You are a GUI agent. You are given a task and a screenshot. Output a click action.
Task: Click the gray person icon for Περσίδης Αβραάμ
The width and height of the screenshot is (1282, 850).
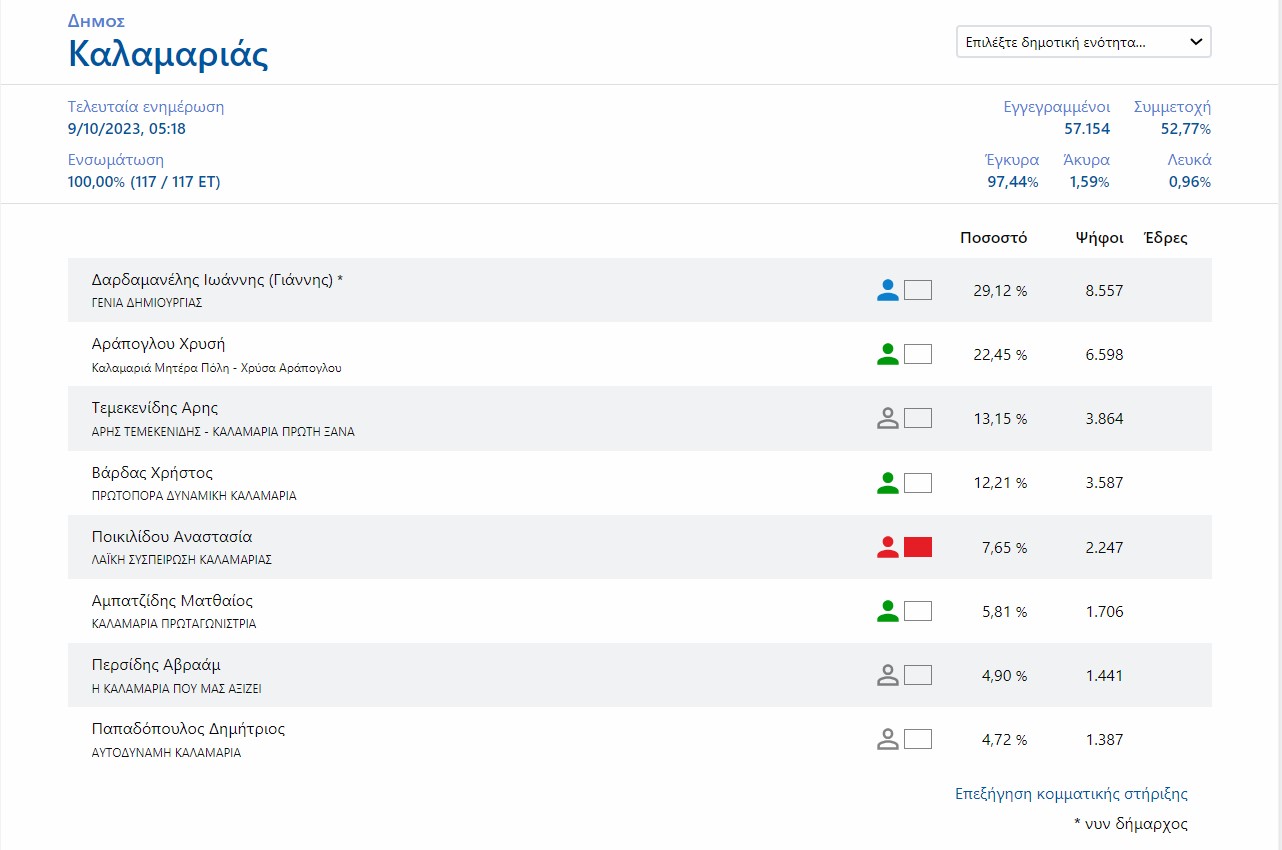coord(887,675)
